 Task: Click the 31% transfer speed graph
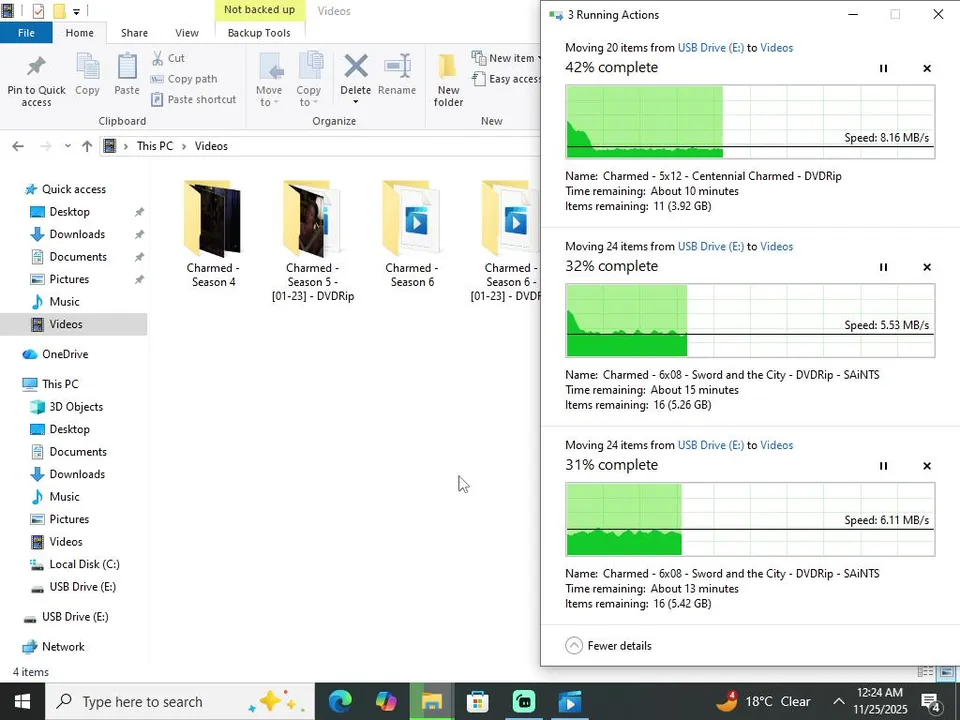coord(750,519)
